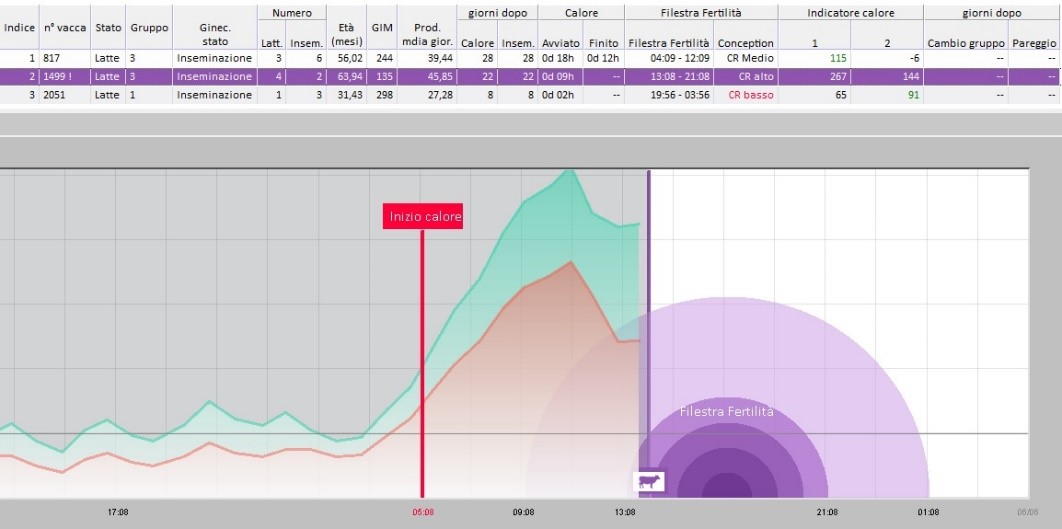Screen dimensions: 1062x529
Task: Click the 21:08 time axis label
Action: coord(827,512)
